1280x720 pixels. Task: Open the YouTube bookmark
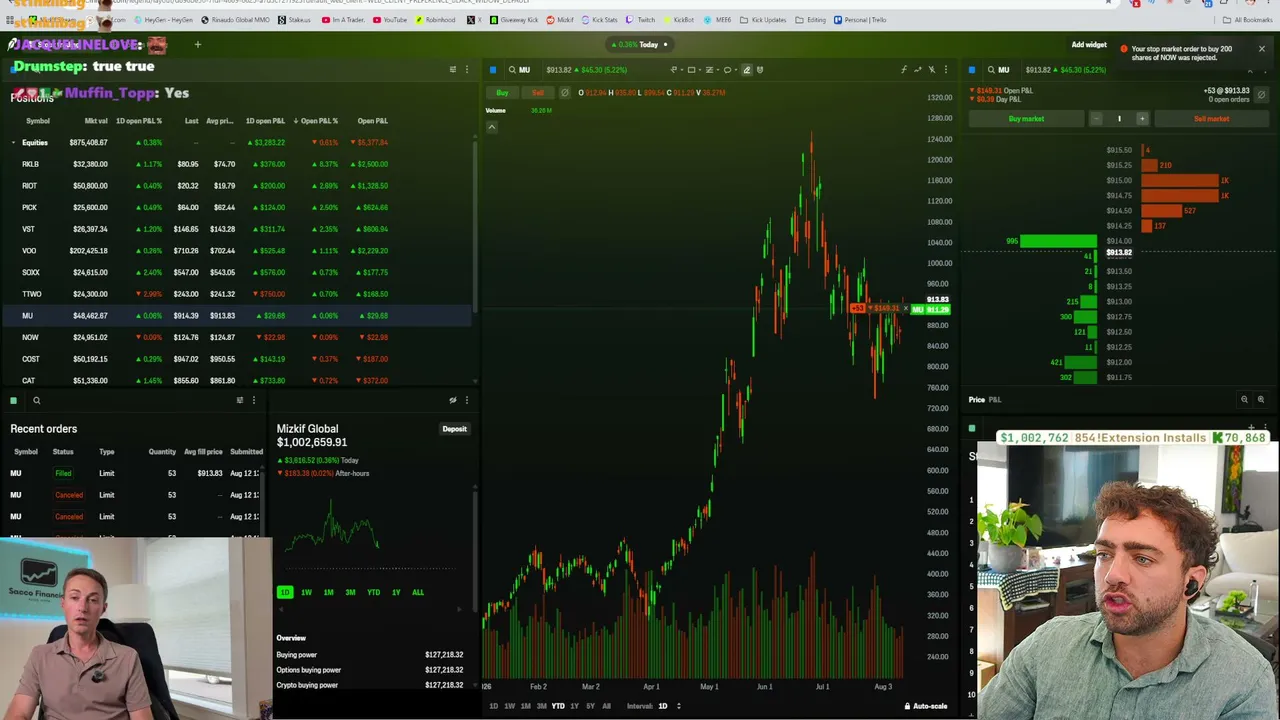(x=390, y=20)
